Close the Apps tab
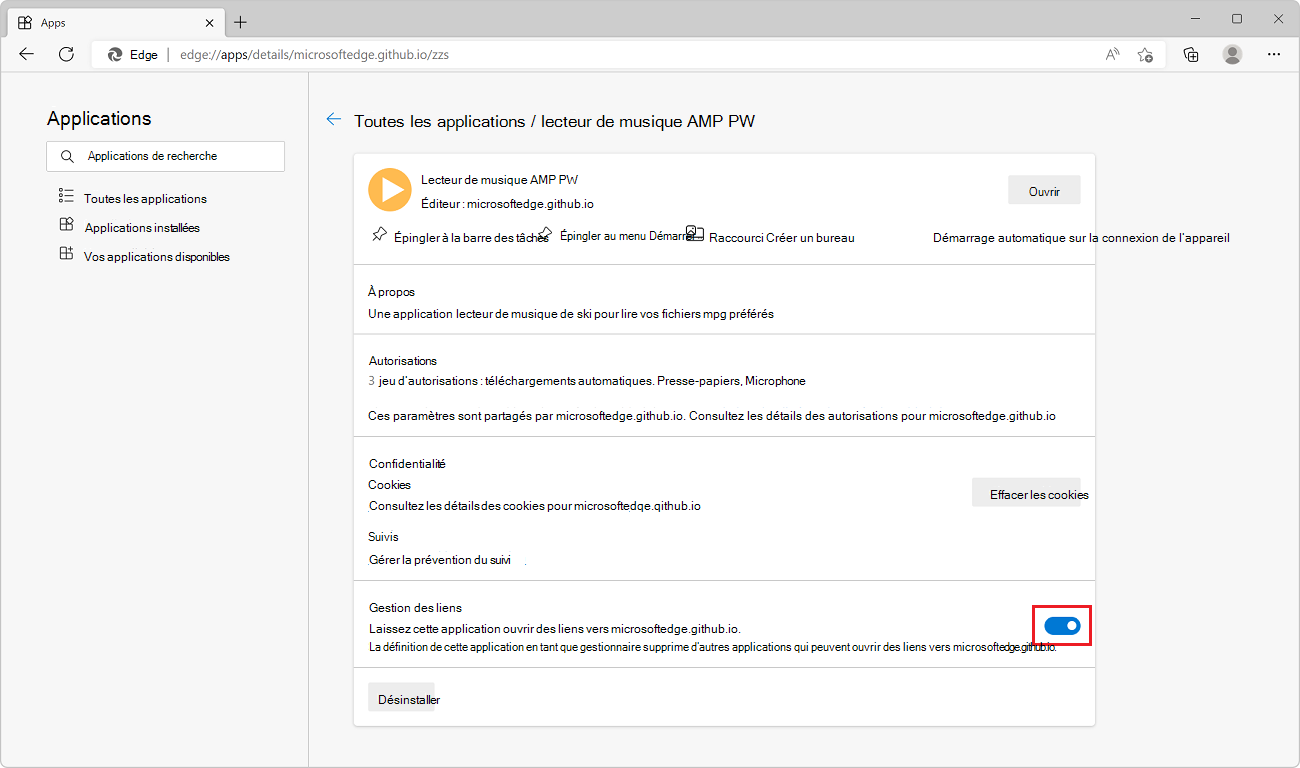Image resolution: width=1300 pixels, height=768 pixels. point(210,22)
